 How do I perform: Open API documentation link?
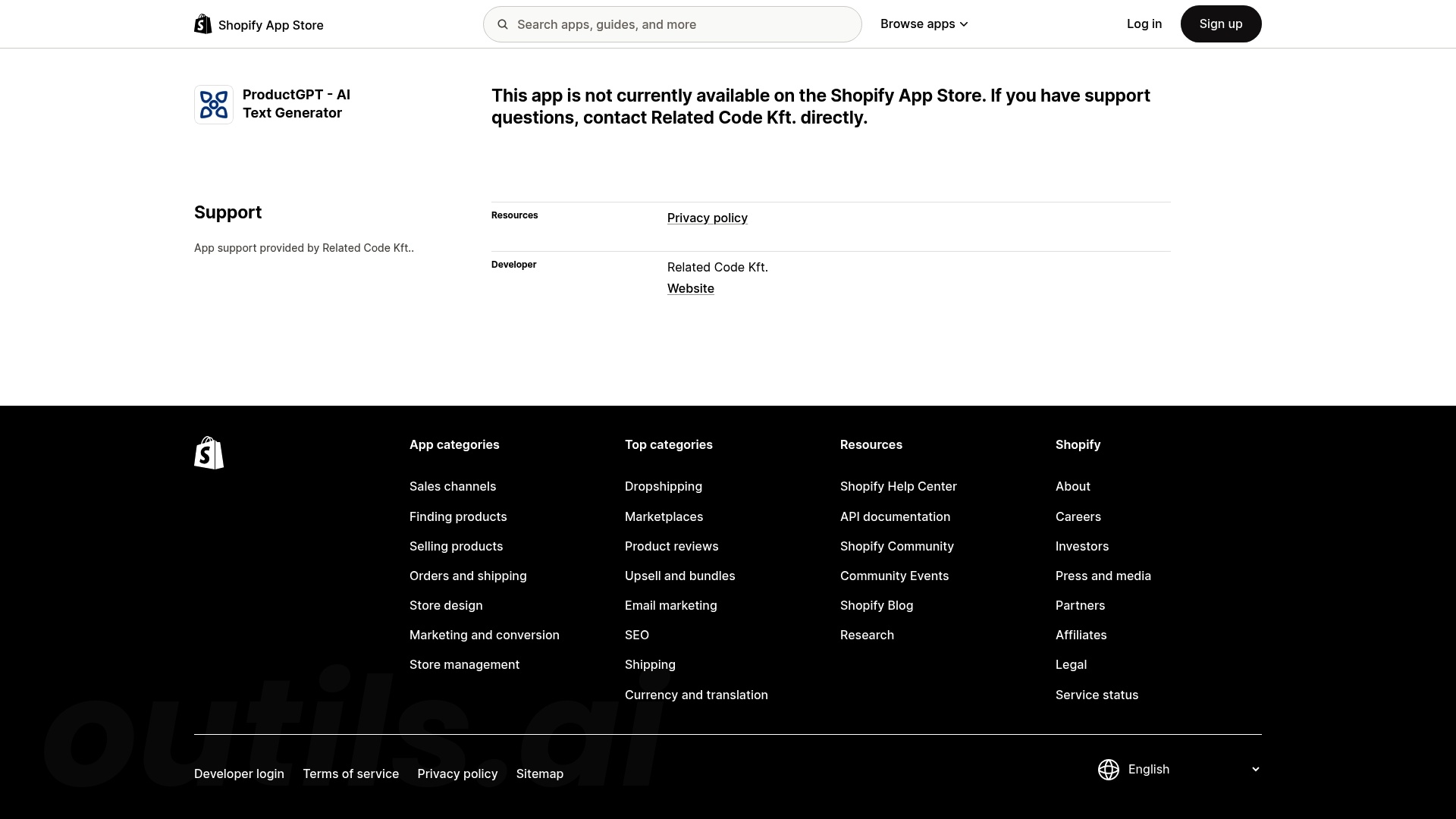tap(895, 517)
